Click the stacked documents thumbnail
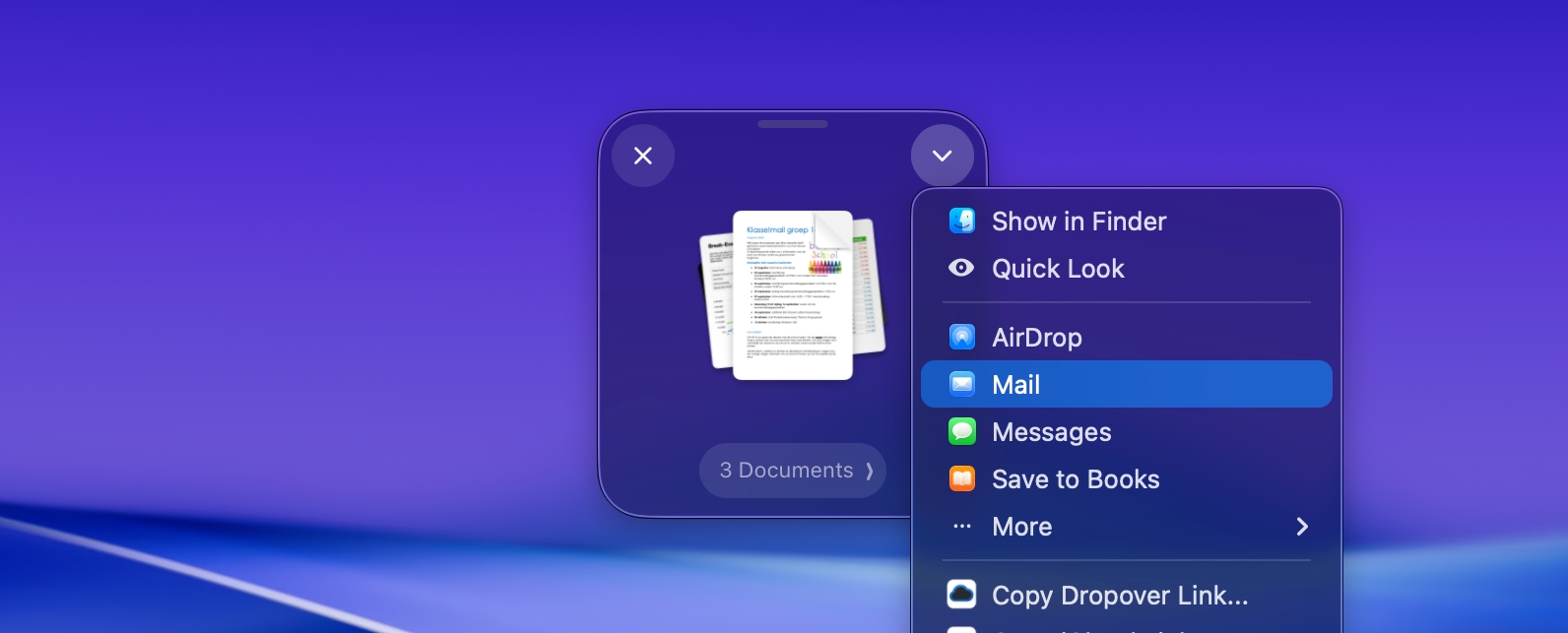This screenshot has height=633, width=1568. tap(793, 294)
